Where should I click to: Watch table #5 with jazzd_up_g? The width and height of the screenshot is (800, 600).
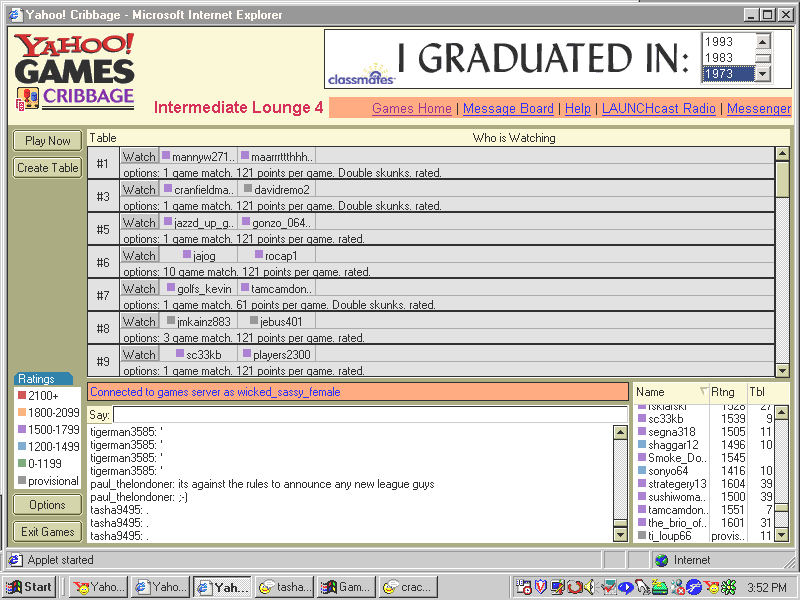(139, 222)
